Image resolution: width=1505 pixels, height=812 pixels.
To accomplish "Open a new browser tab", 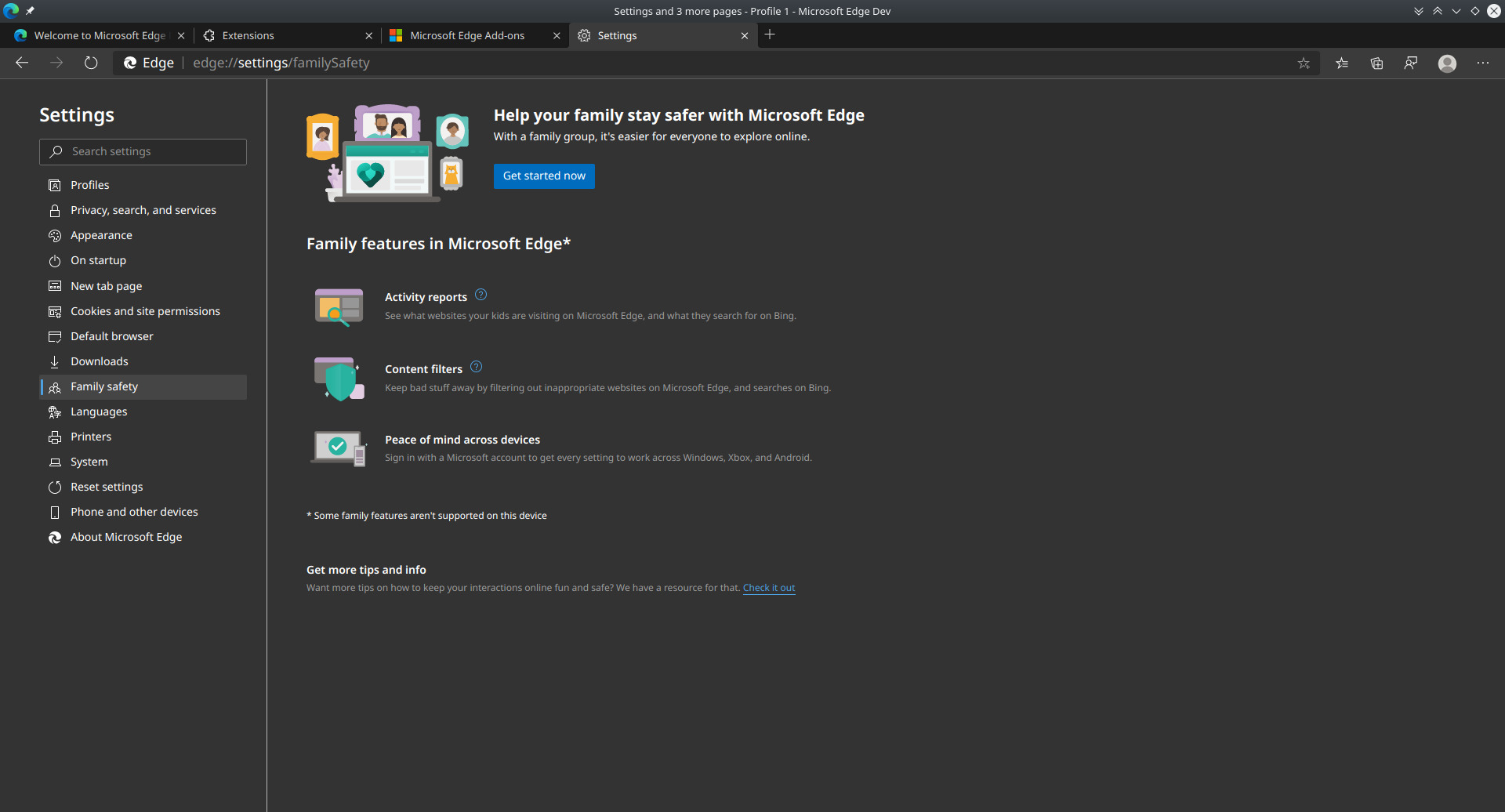I will point(770,34).
